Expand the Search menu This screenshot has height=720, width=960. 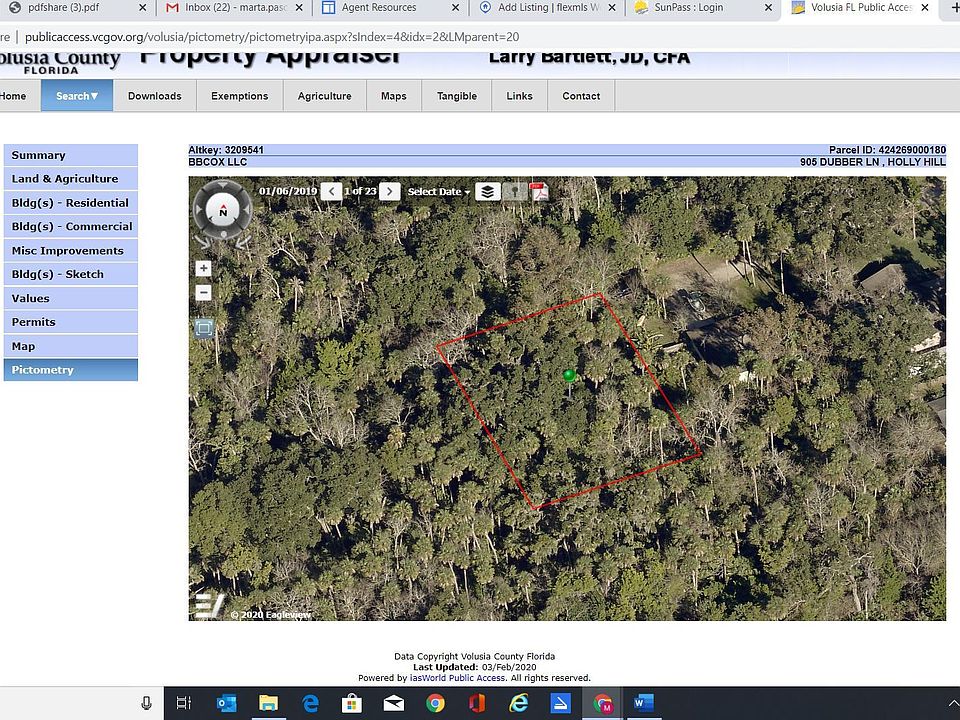[77, 96]
